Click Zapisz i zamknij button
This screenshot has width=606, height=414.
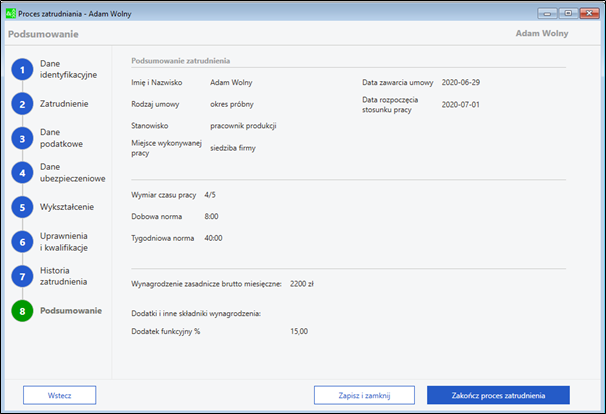364,395
